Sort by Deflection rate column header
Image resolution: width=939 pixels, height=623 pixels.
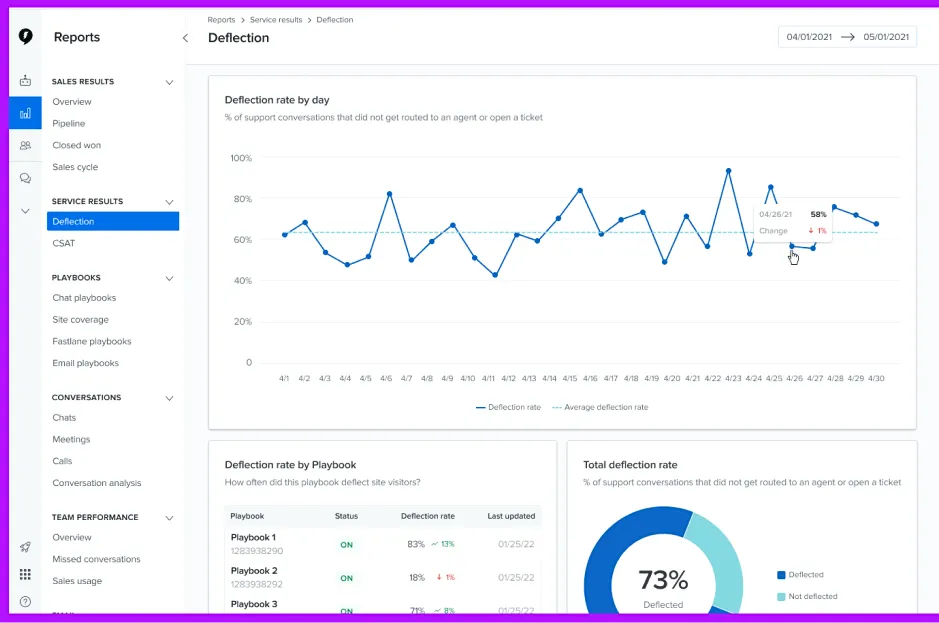(x=428, y=516)
